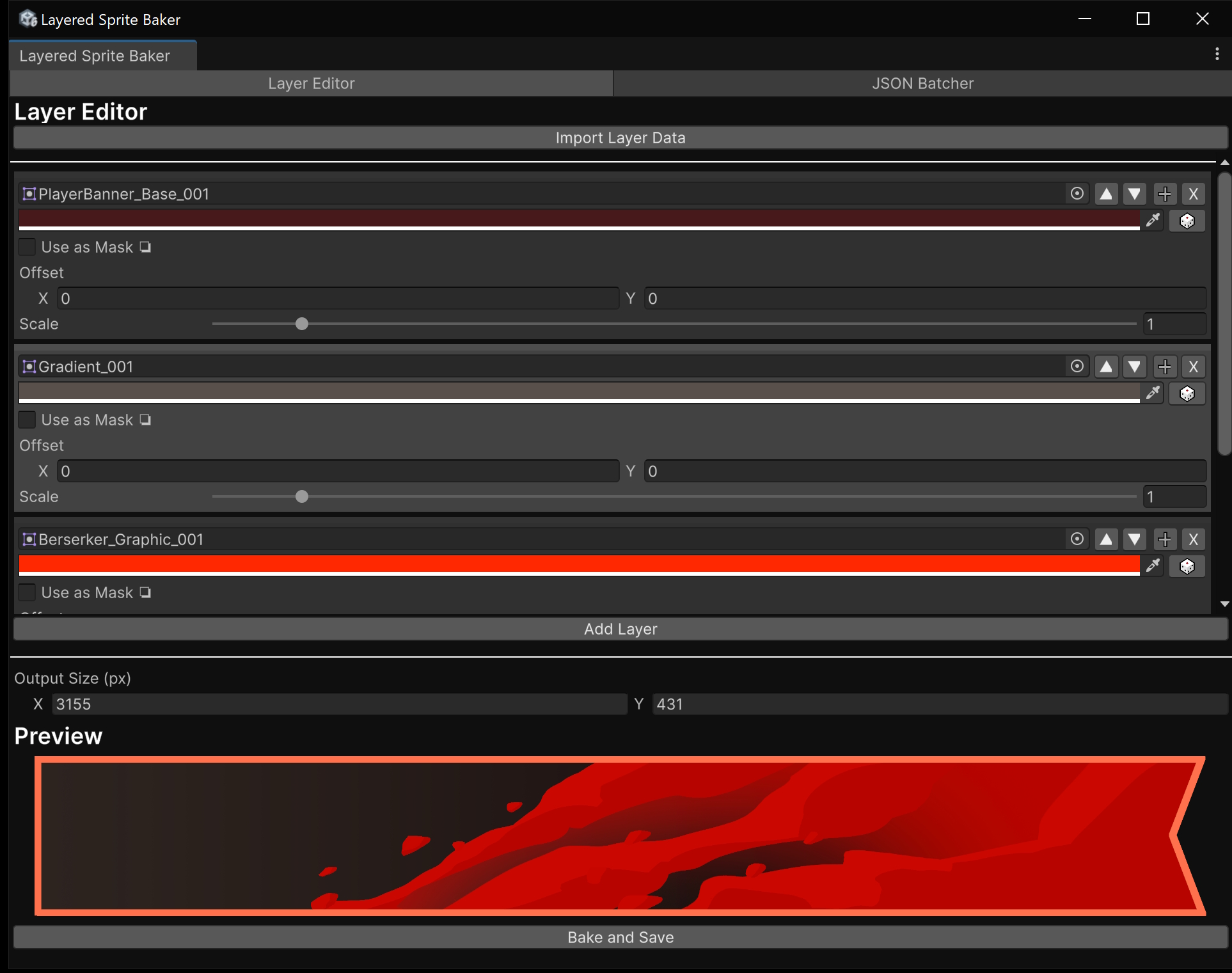1232x973 pixels.
Task: Enable Use as Mask for PlayerBanner_Base_001
Action: 28,247
